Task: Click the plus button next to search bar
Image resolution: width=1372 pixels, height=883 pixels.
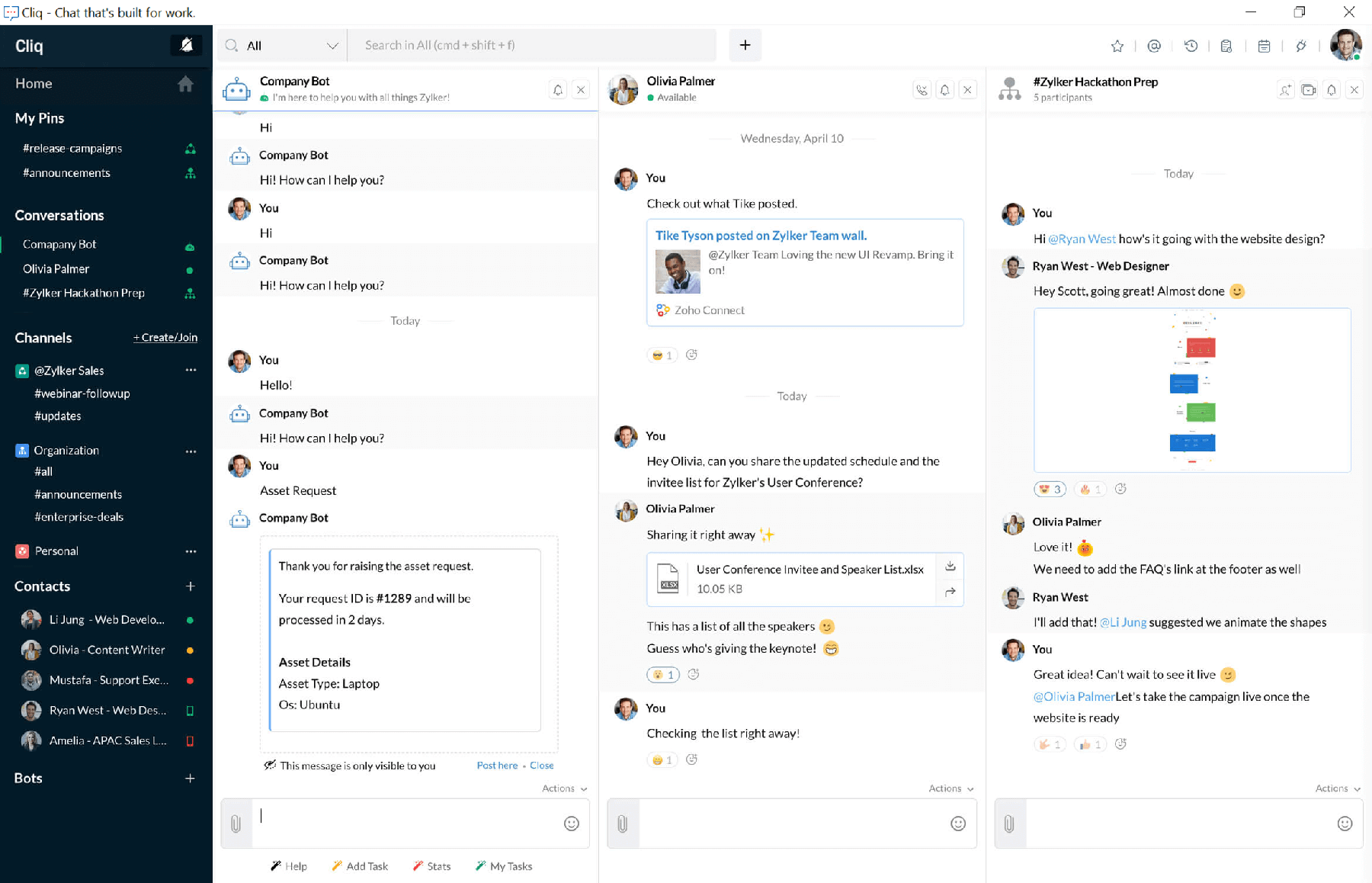Action: 745,45
